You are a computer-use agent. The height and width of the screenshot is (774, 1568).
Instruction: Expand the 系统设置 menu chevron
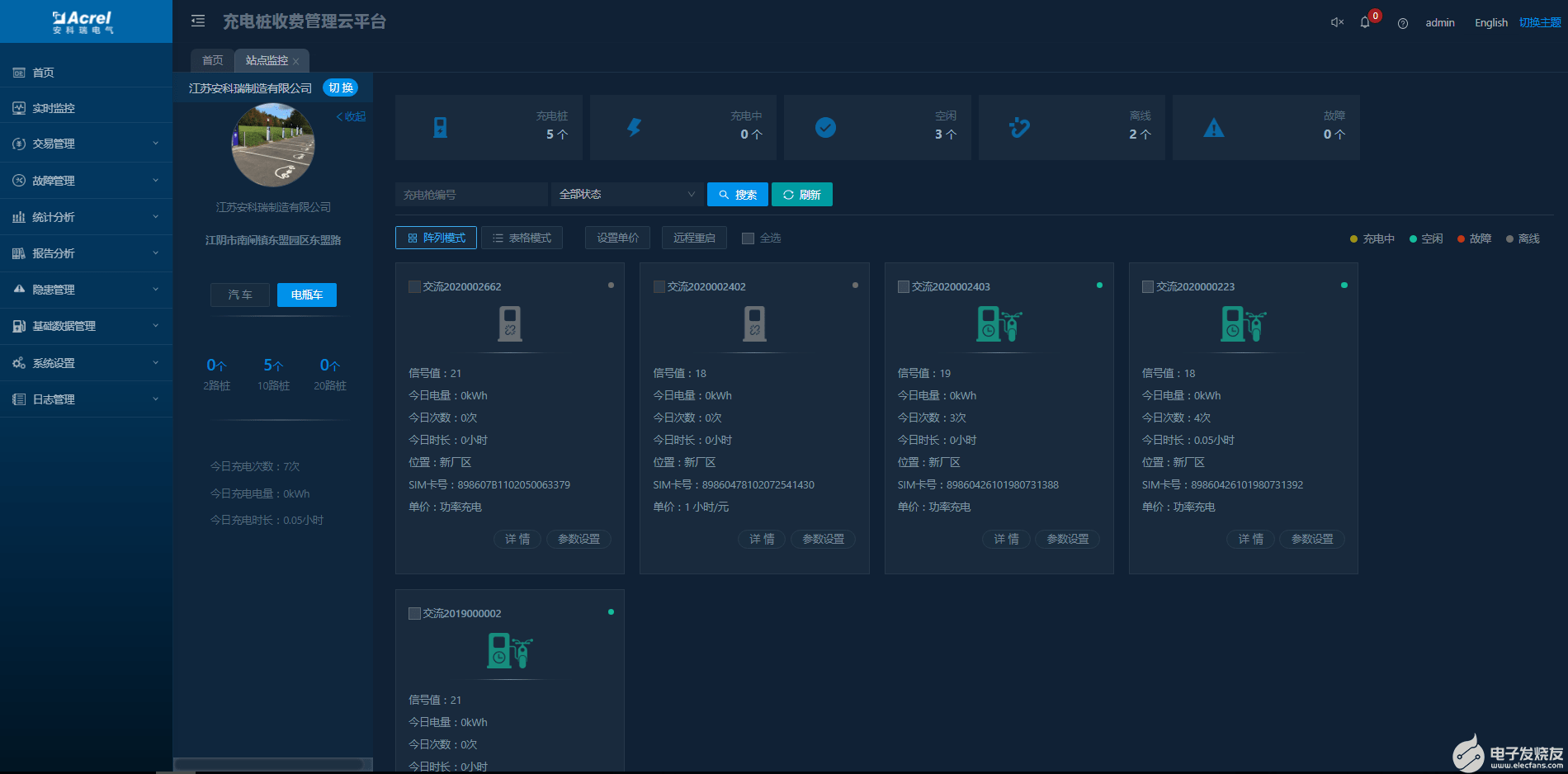(x=155, y=363)
